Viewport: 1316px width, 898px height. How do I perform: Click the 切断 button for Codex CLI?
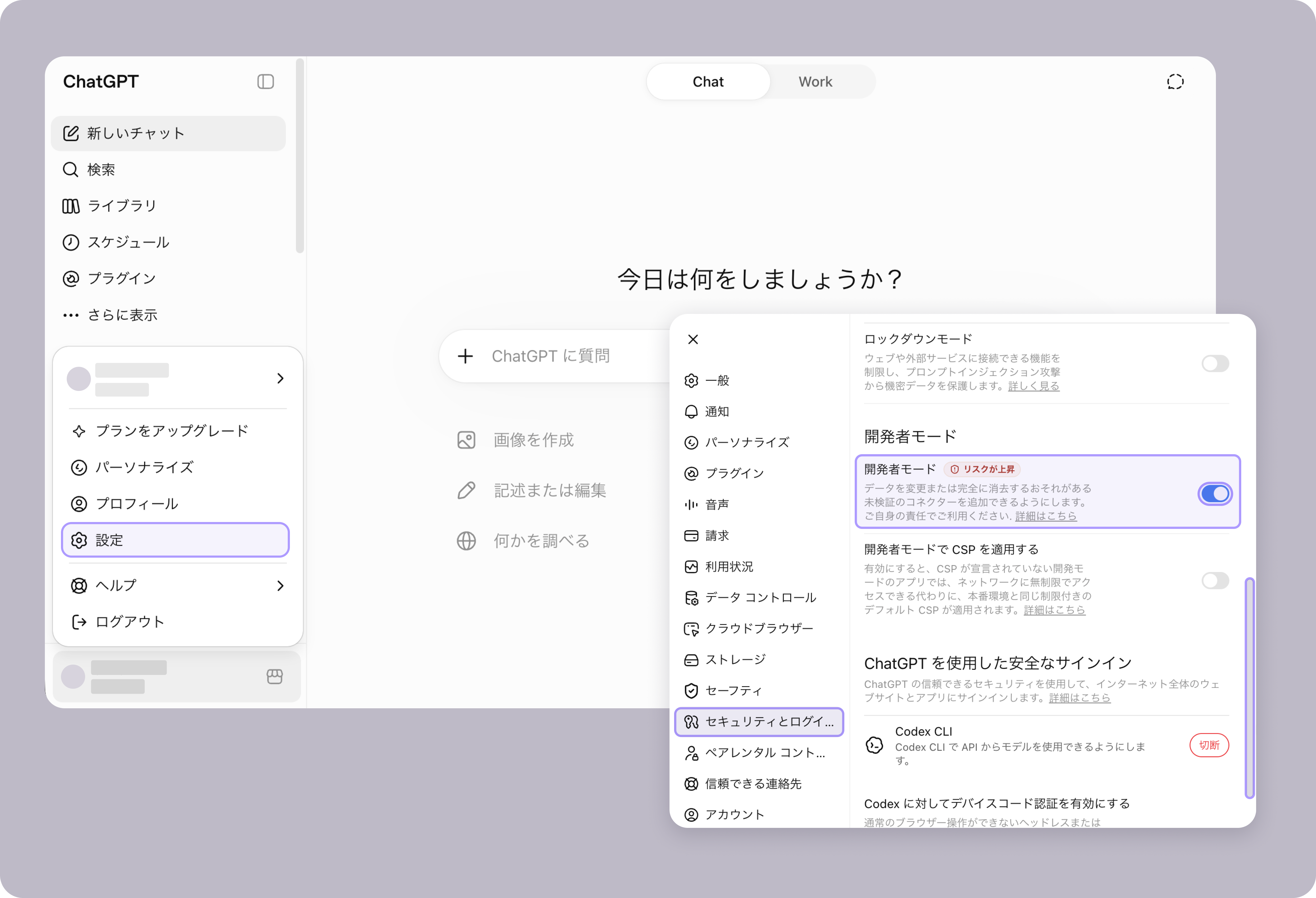(x=1209, y=745)
